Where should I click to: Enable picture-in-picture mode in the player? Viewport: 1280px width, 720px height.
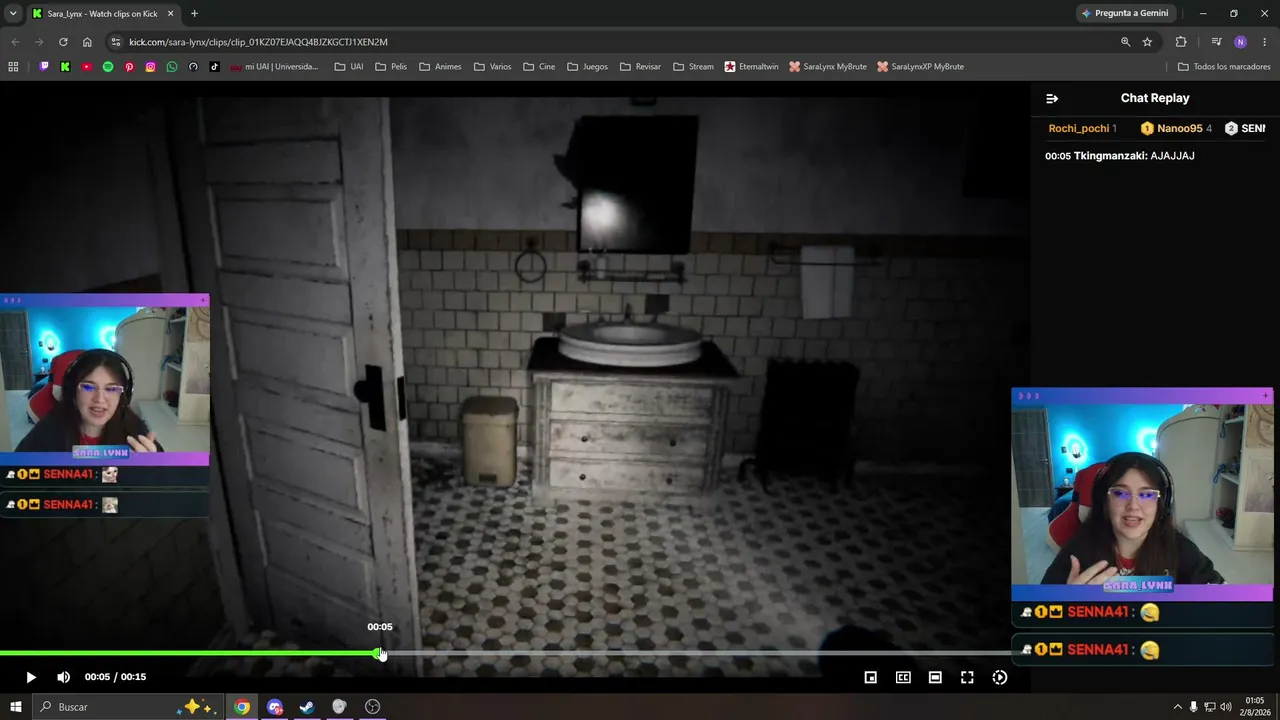click(x=871, y=677)
